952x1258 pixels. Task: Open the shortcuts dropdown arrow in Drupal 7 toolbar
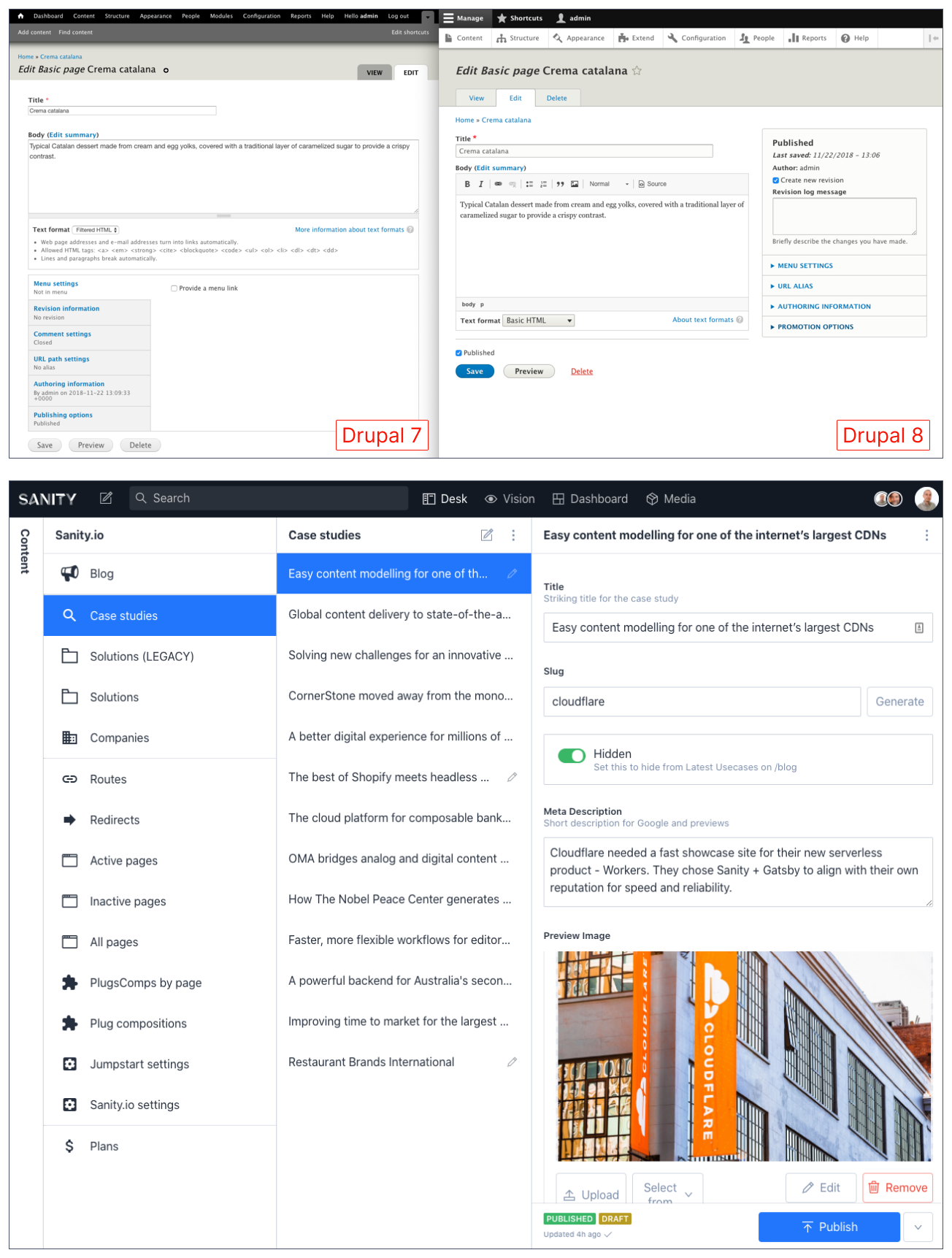tap(428, 18)
